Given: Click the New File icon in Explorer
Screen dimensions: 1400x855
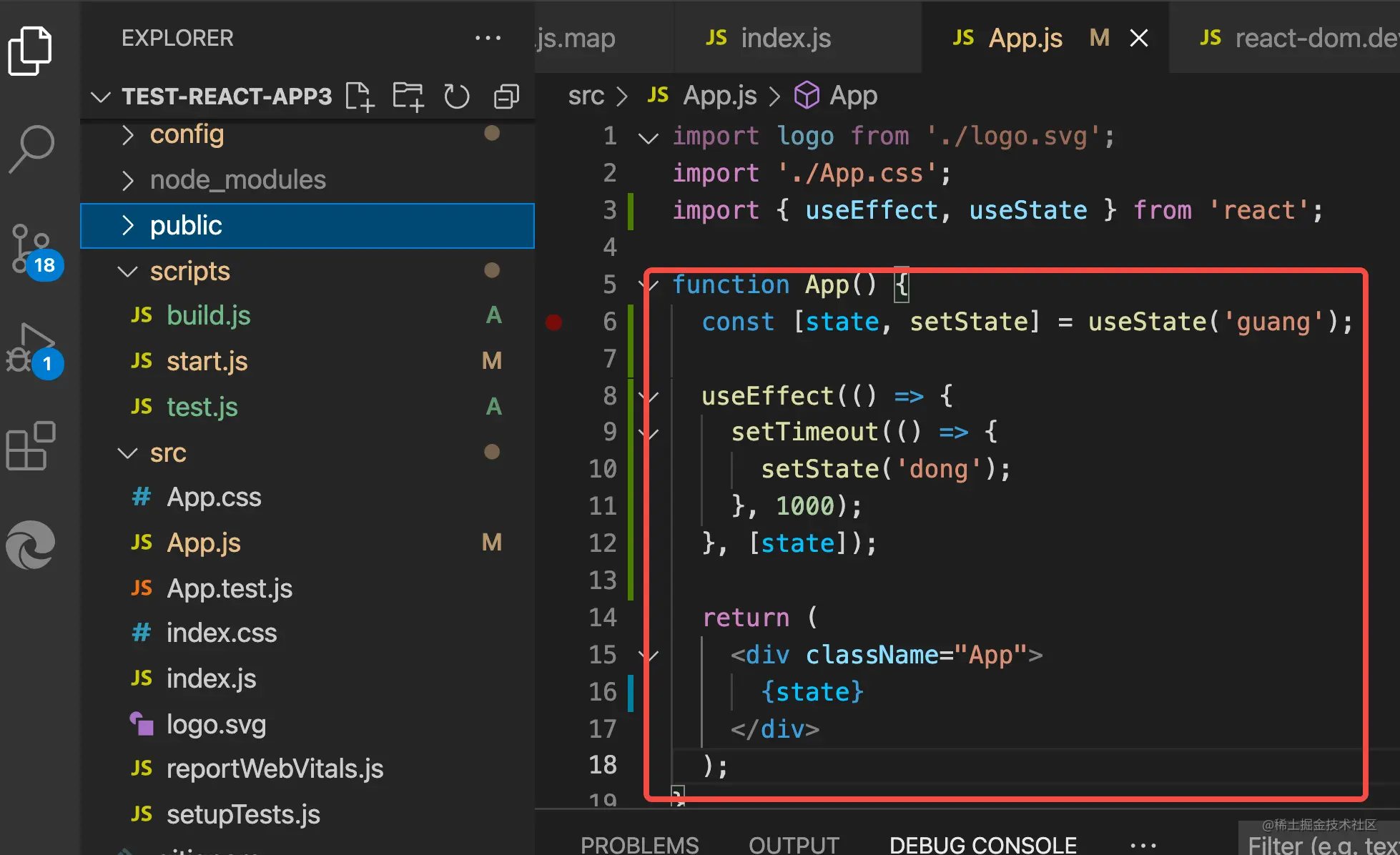Looking at the screenshot, I should pyautogui.click(x=360, y=97).
